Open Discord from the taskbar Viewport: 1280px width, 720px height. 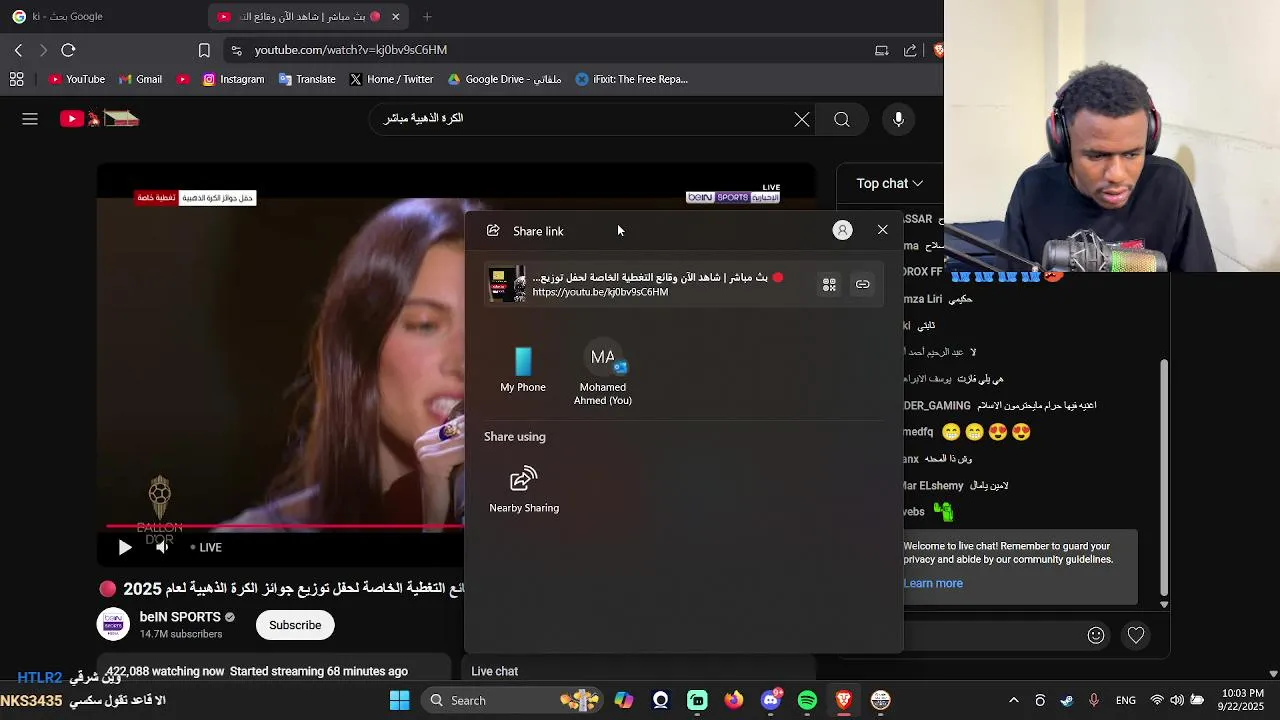[x=771, y=700]
